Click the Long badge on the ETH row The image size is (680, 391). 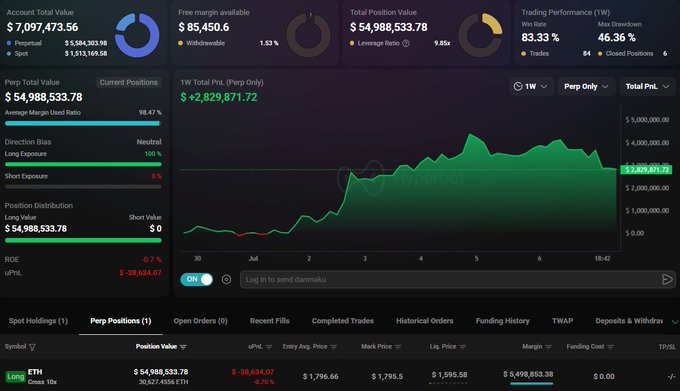[x=15, y=377]
